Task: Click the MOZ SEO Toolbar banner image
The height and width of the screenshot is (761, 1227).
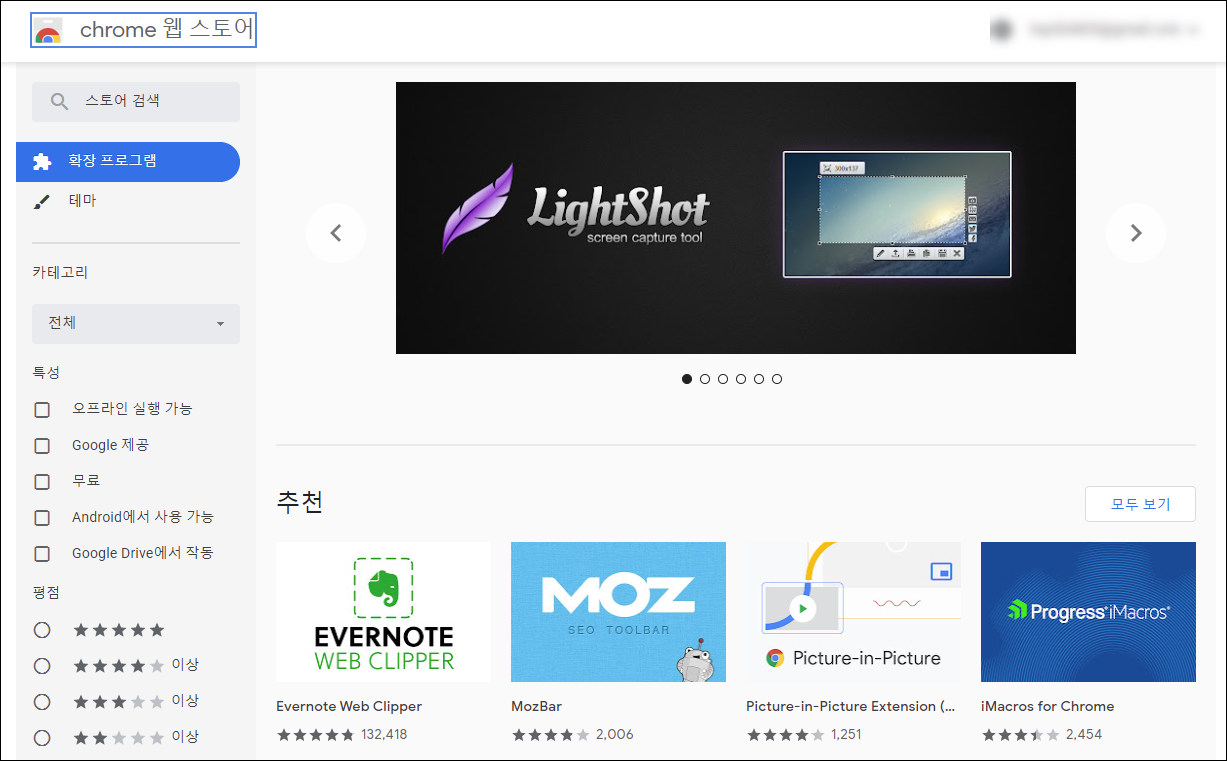Action: [x=618, y=611]
